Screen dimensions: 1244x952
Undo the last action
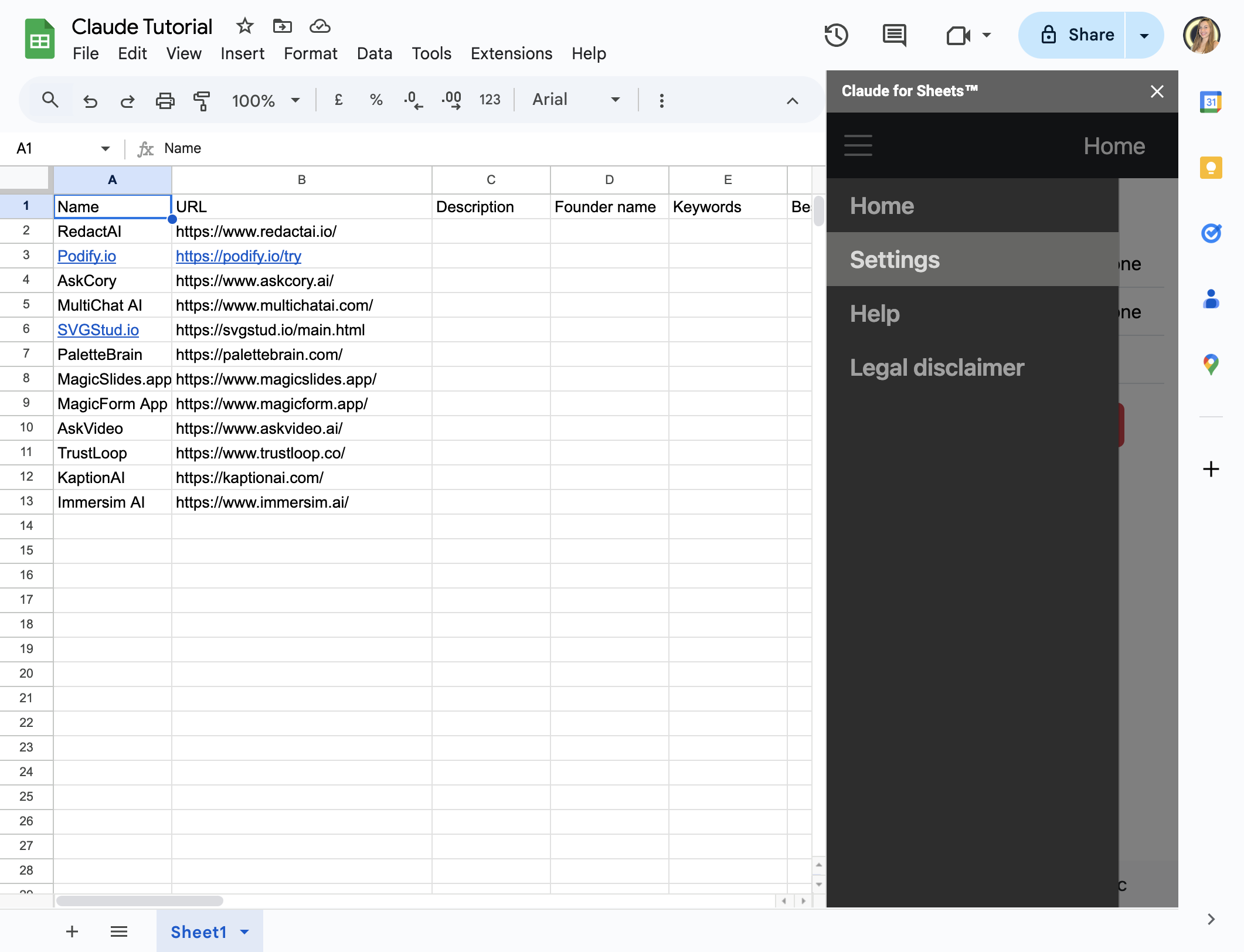(90, 101)
